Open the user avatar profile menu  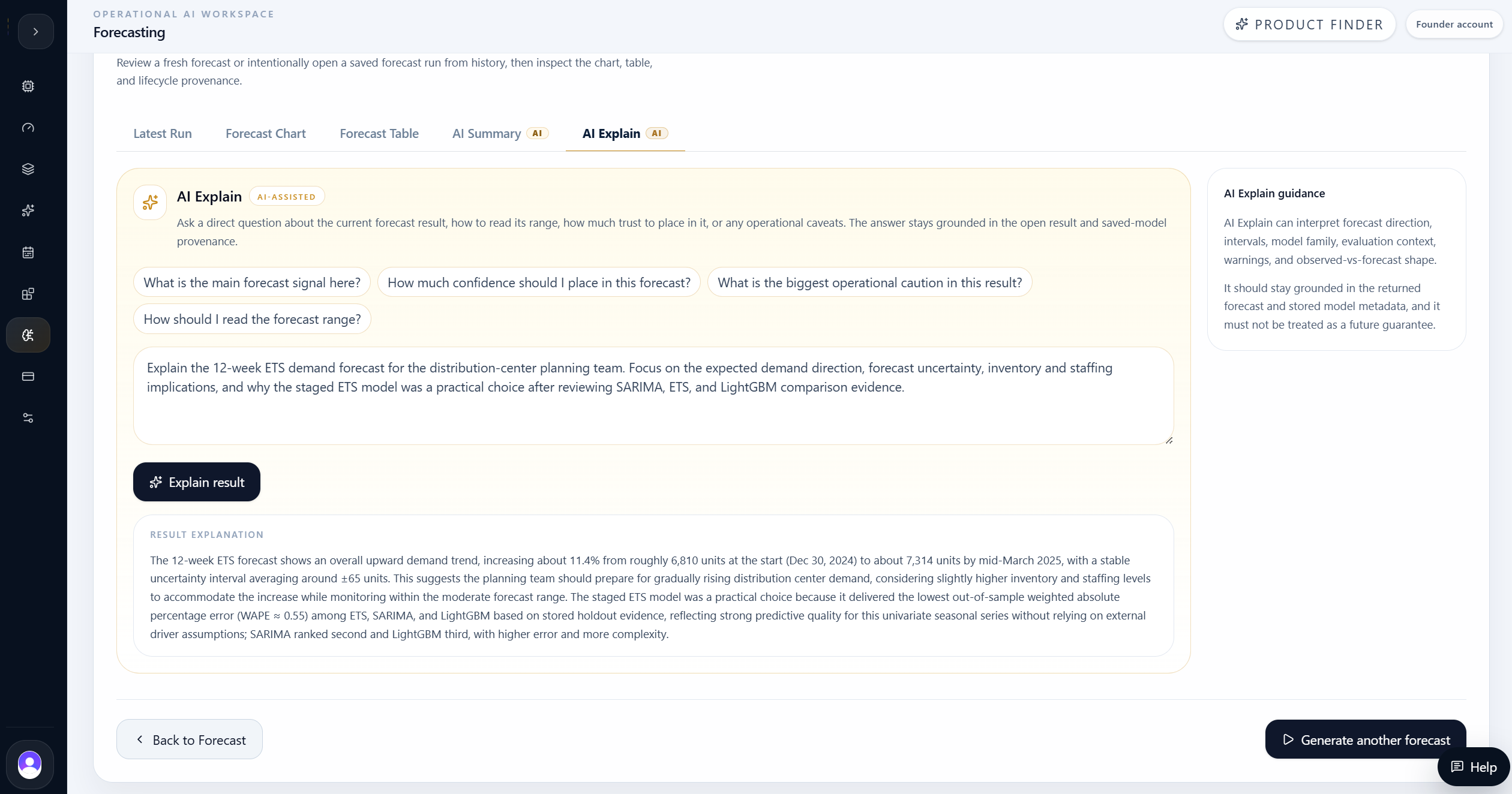click(29, 765)
